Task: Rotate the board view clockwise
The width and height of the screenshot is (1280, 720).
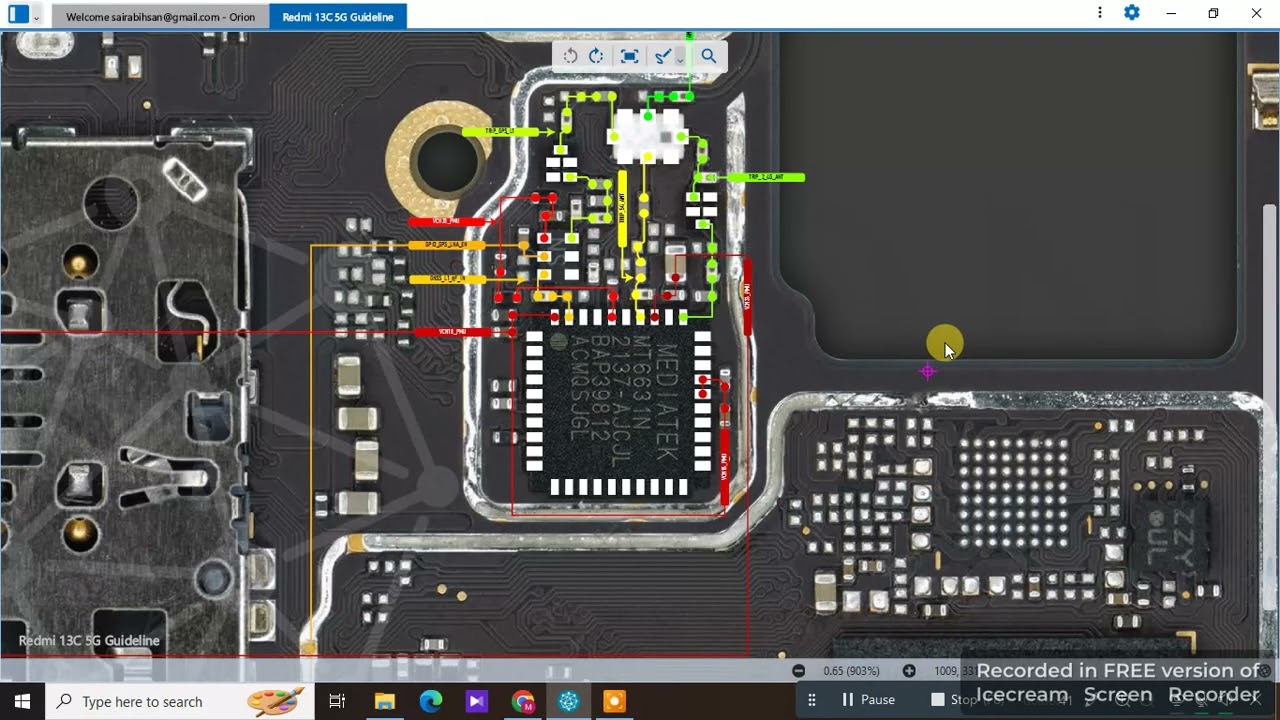Action: (x=596, y=56)
